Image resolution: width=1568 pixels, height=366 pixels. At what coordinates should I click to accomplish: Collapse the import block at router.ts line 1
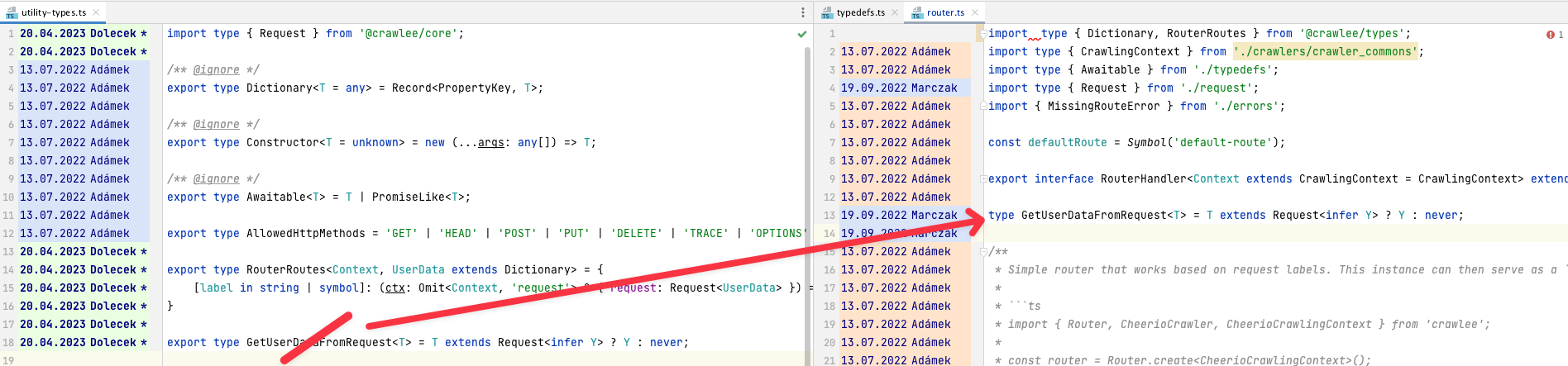coord(983,34)
